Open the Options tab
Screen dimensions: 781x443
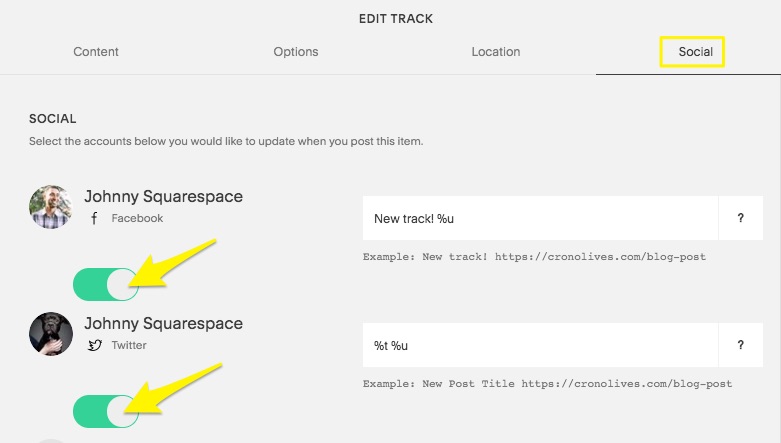point(296,52)
